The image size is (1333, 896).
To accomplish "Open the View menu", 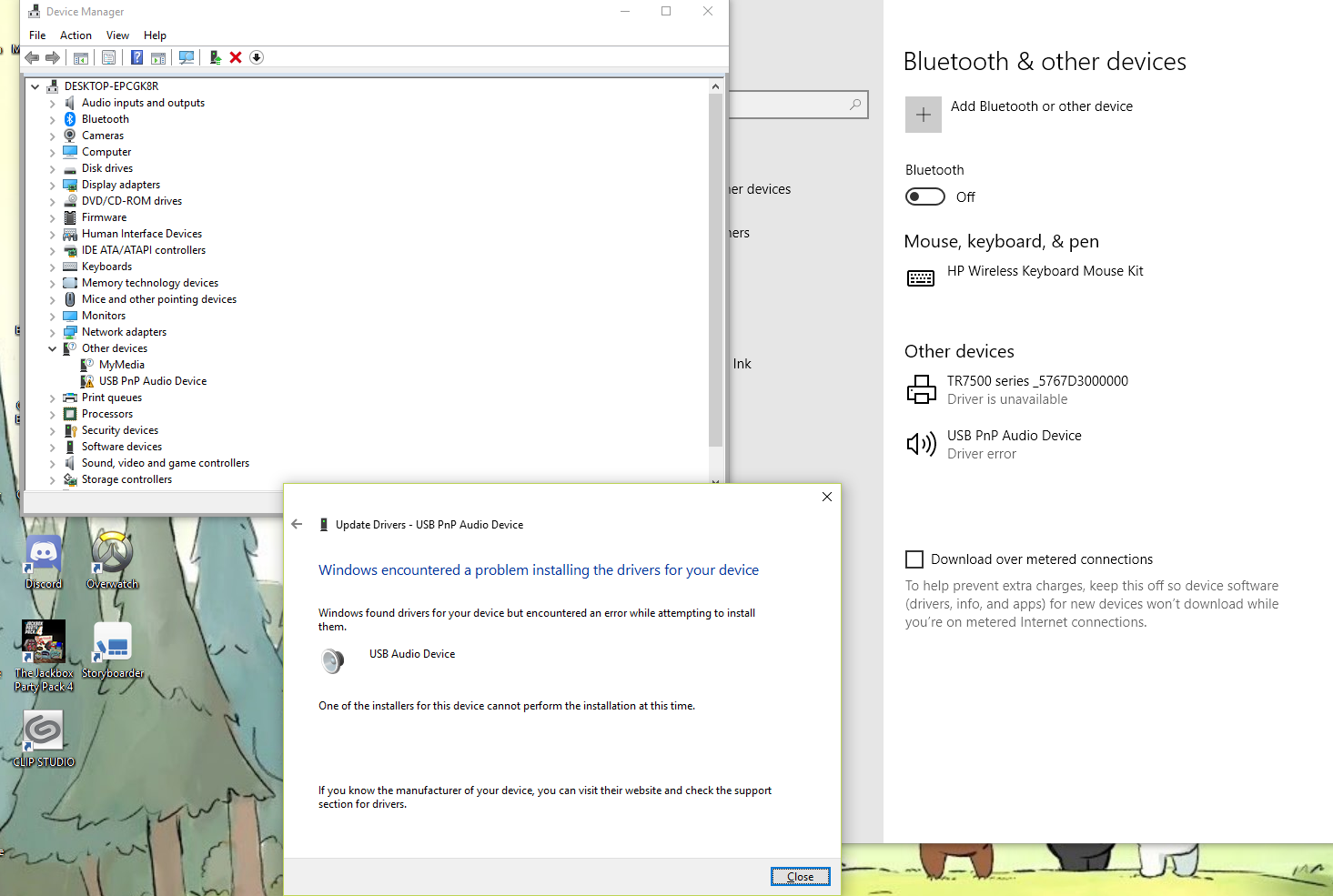I will pos(117,35).
